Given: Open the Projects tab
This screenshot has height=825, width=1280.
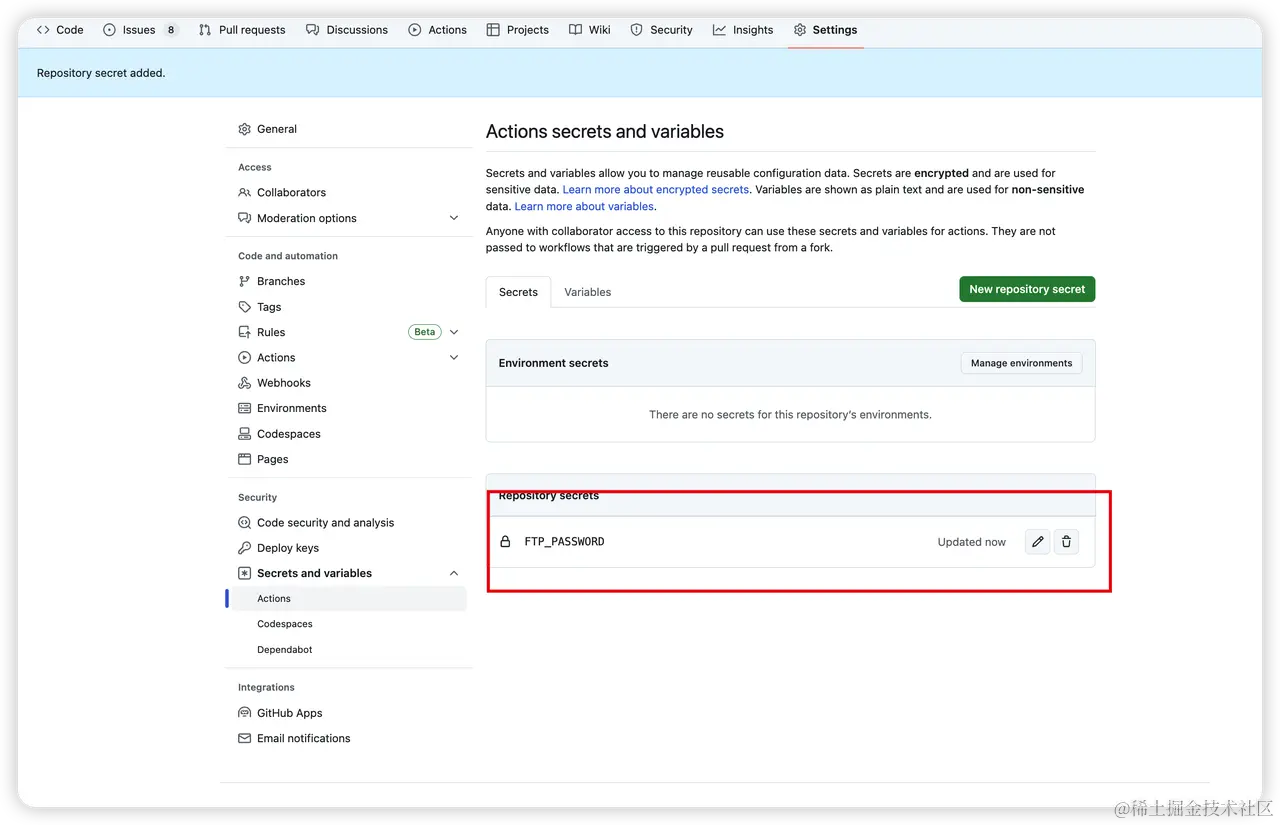Looking at the screenshot, I should [x=518, y=30].
